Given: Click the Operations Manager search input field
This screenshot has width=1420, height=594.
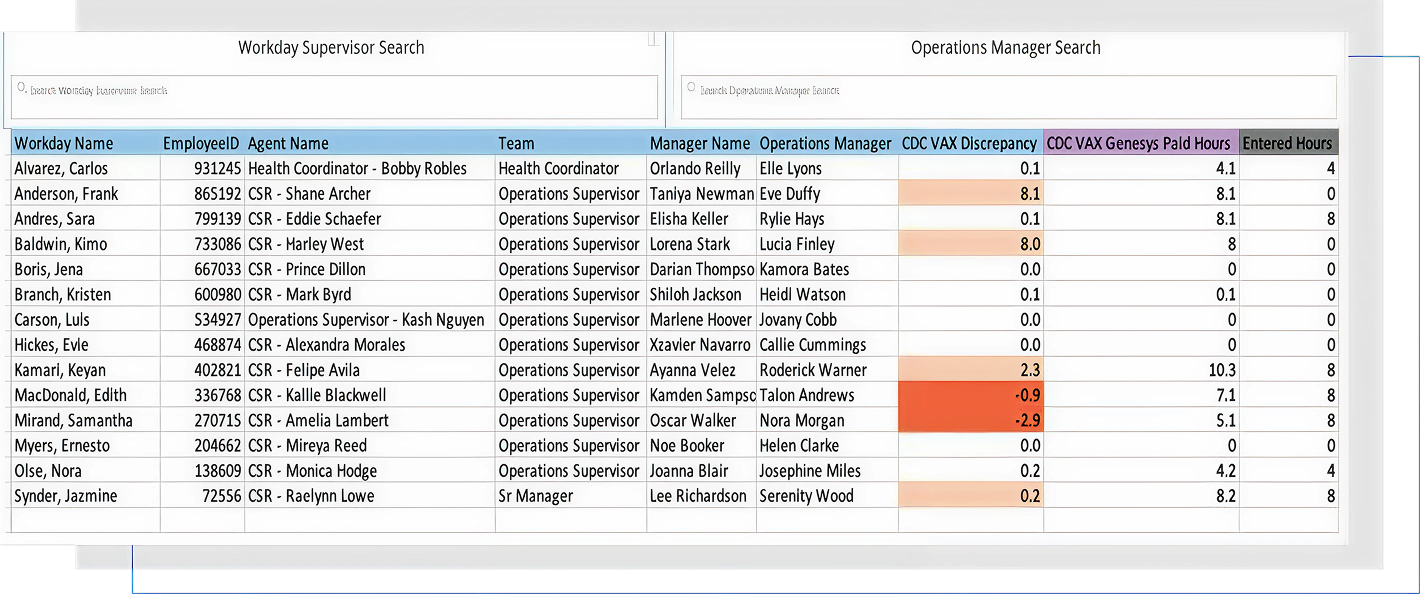Looking at the screenshot, I should click(x=1008, y=97).
